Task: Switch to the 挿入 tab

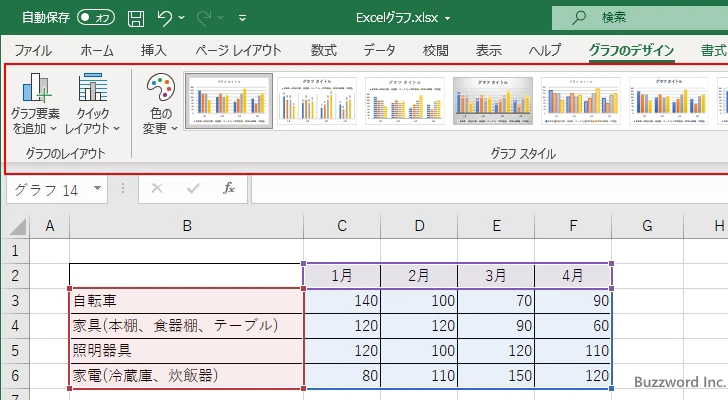Action: 154,50
